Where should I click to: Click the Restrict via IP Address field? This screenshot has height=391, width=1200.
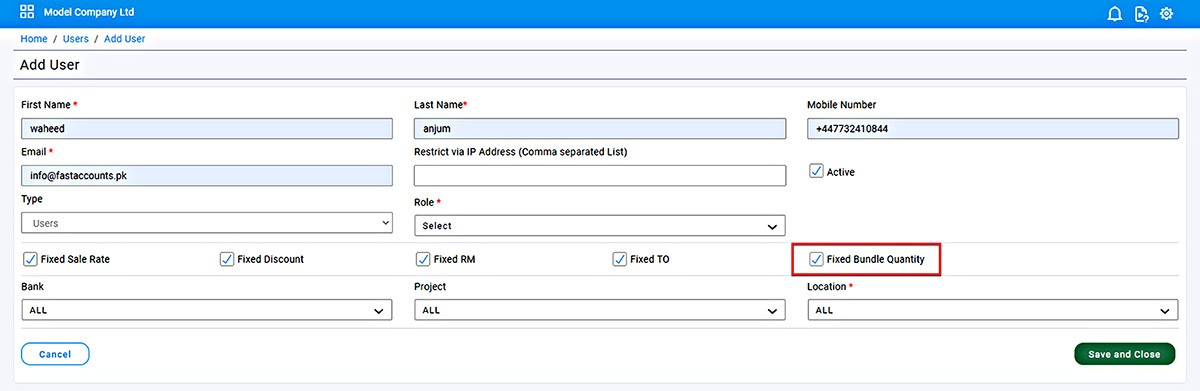(600, 175)
